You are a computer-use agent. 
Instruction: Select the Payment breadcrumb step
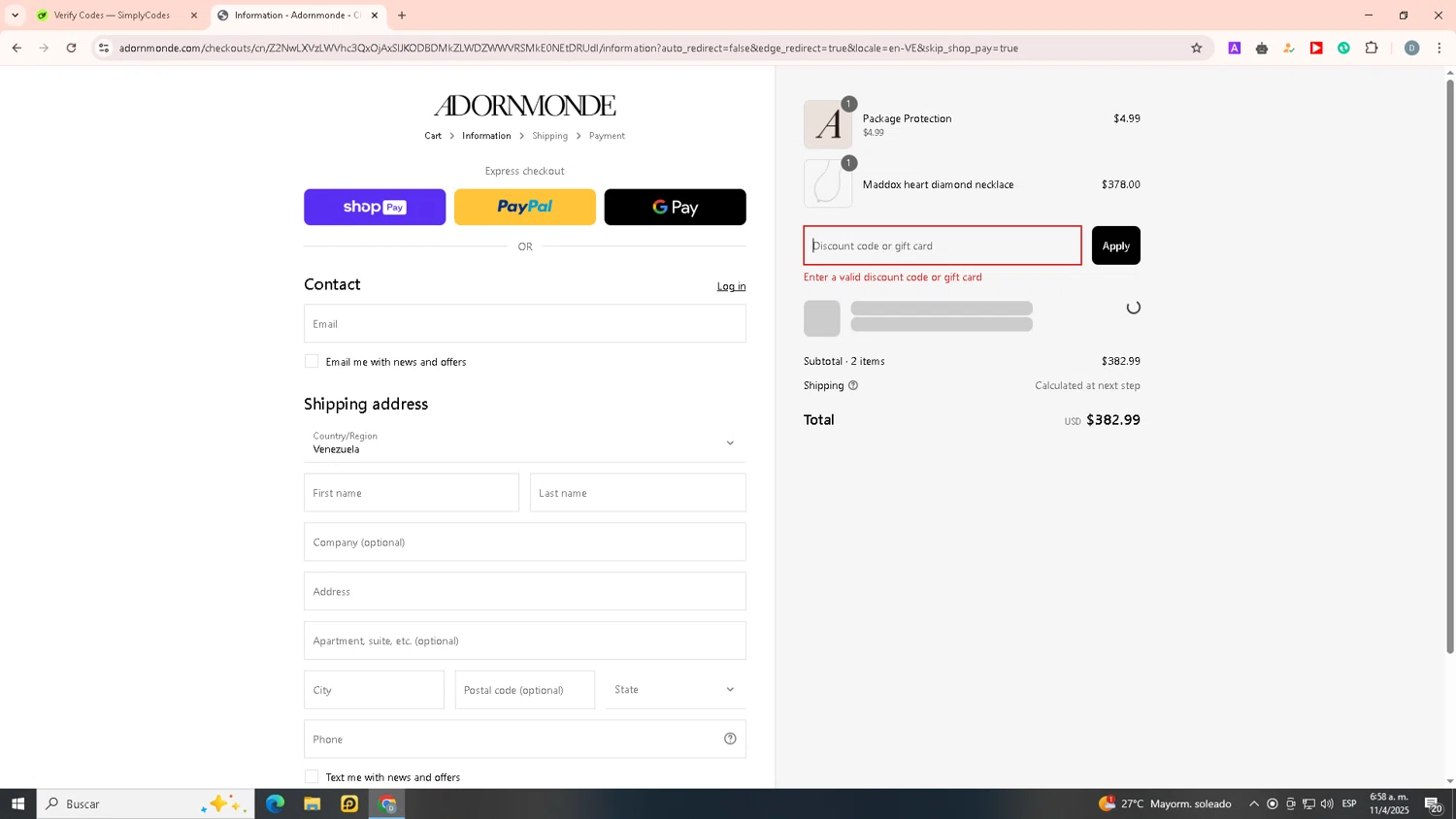click(607, 136)
